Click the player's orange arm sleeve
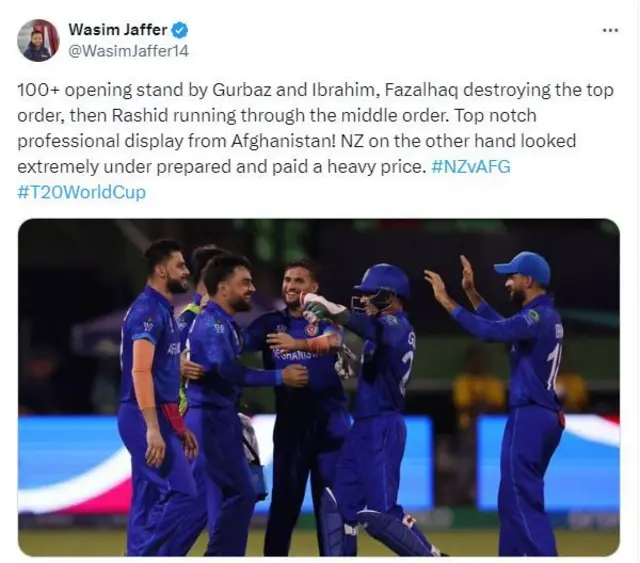640x563 pixels. 143,373
